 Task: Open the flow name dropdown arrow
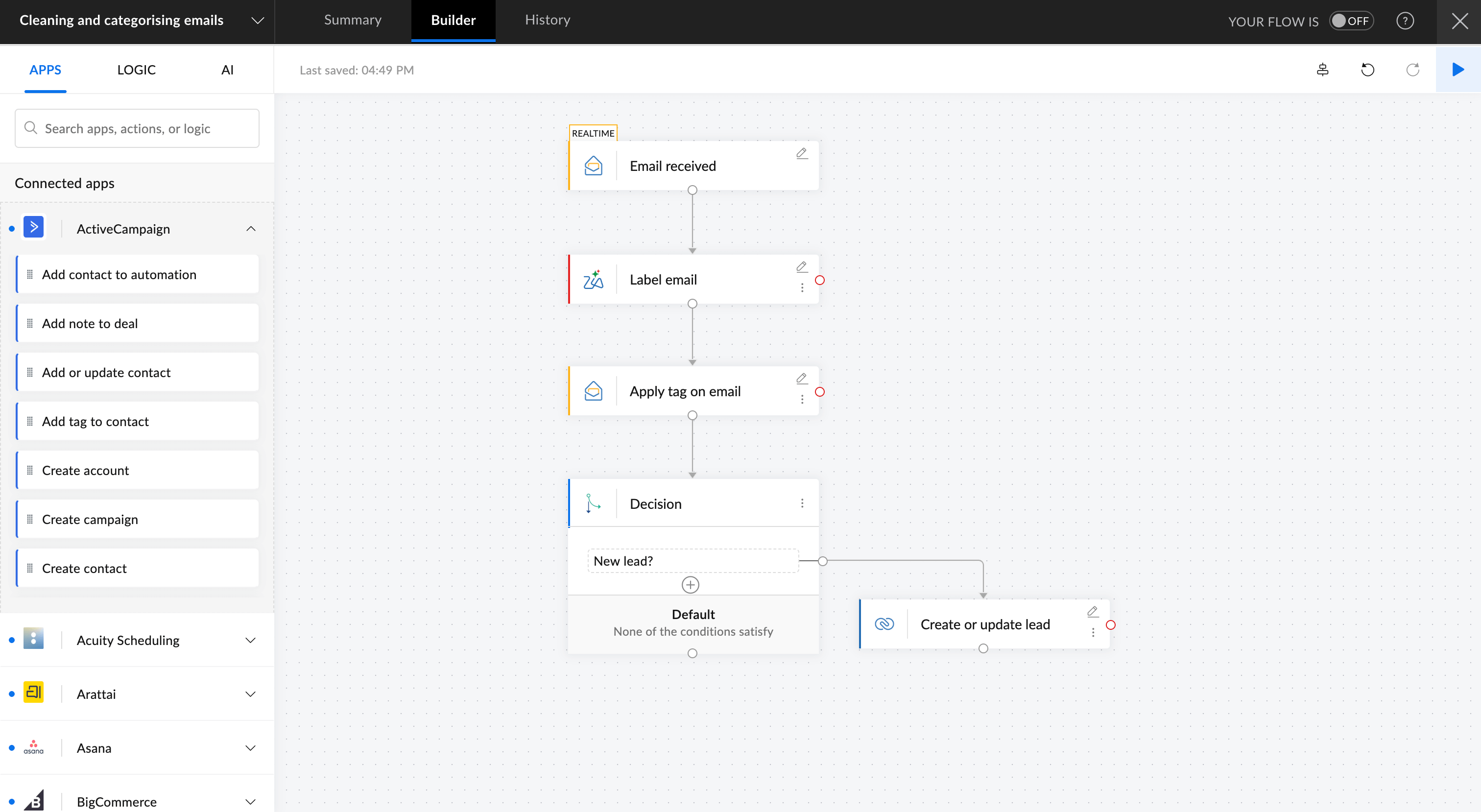pos(258,21)
